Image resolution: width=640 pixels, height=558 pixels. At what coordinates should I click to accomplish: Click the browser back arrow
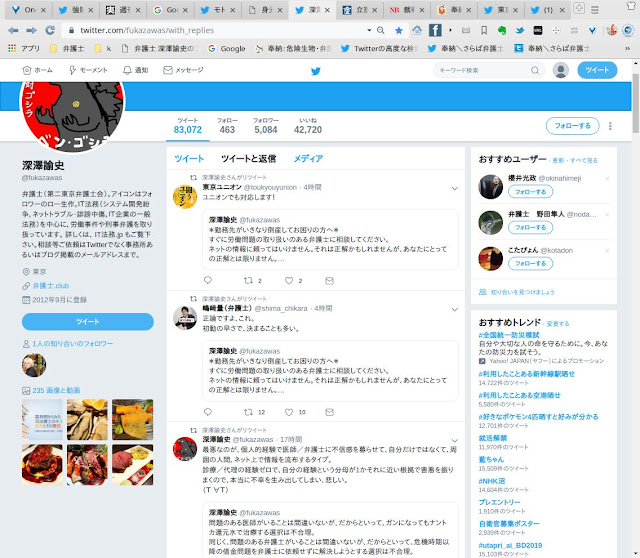click(x=13, y=30)
